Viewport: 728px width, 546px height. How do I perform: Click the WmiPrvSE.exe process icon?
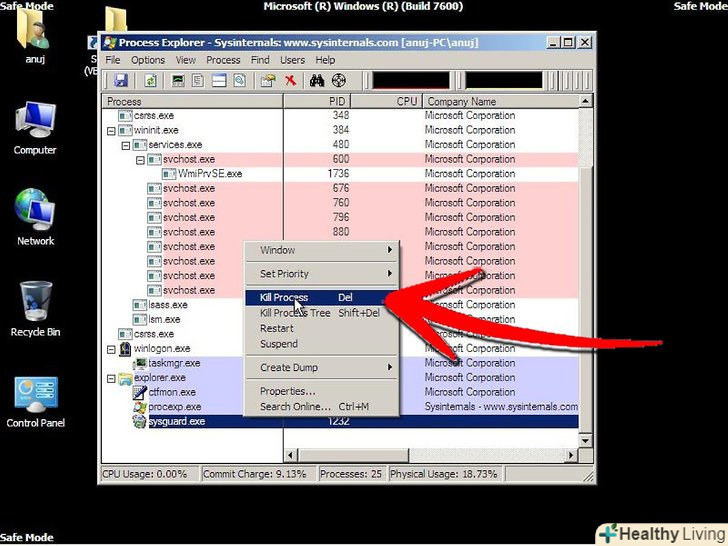coord(169,174)
